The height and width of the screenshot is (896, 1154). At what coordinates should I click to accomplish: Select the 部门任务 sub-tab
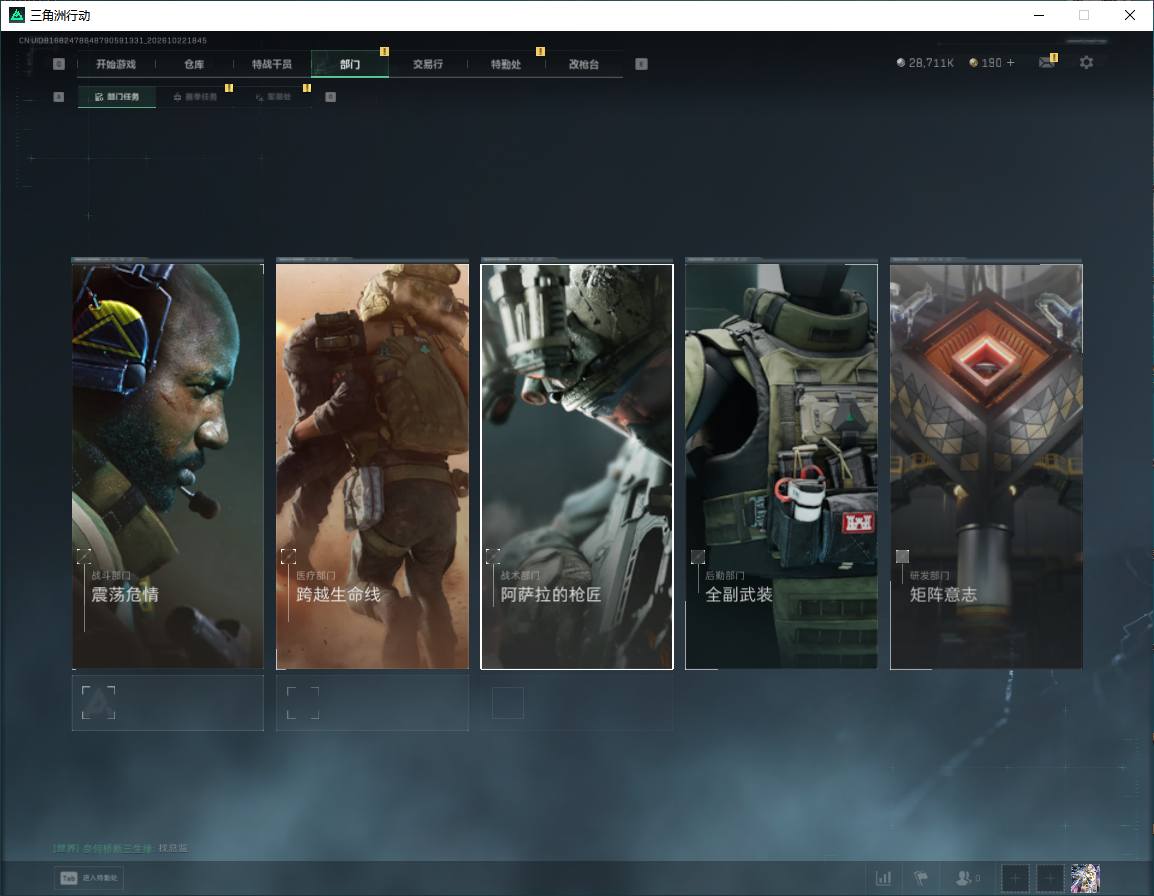point(117,96)
